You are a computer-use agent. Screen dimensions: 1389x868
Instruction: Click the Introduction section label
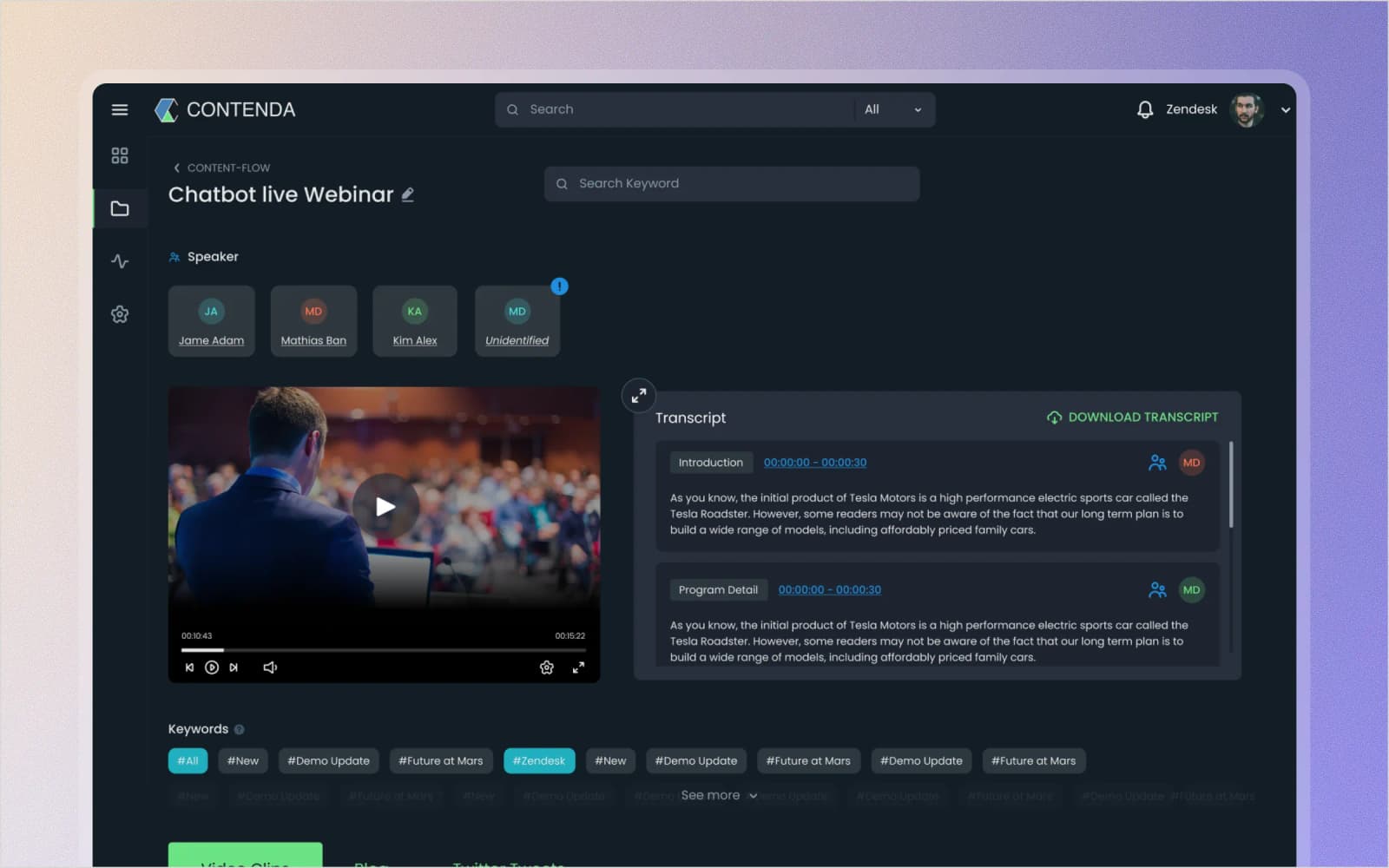click(x=711, y=463)
